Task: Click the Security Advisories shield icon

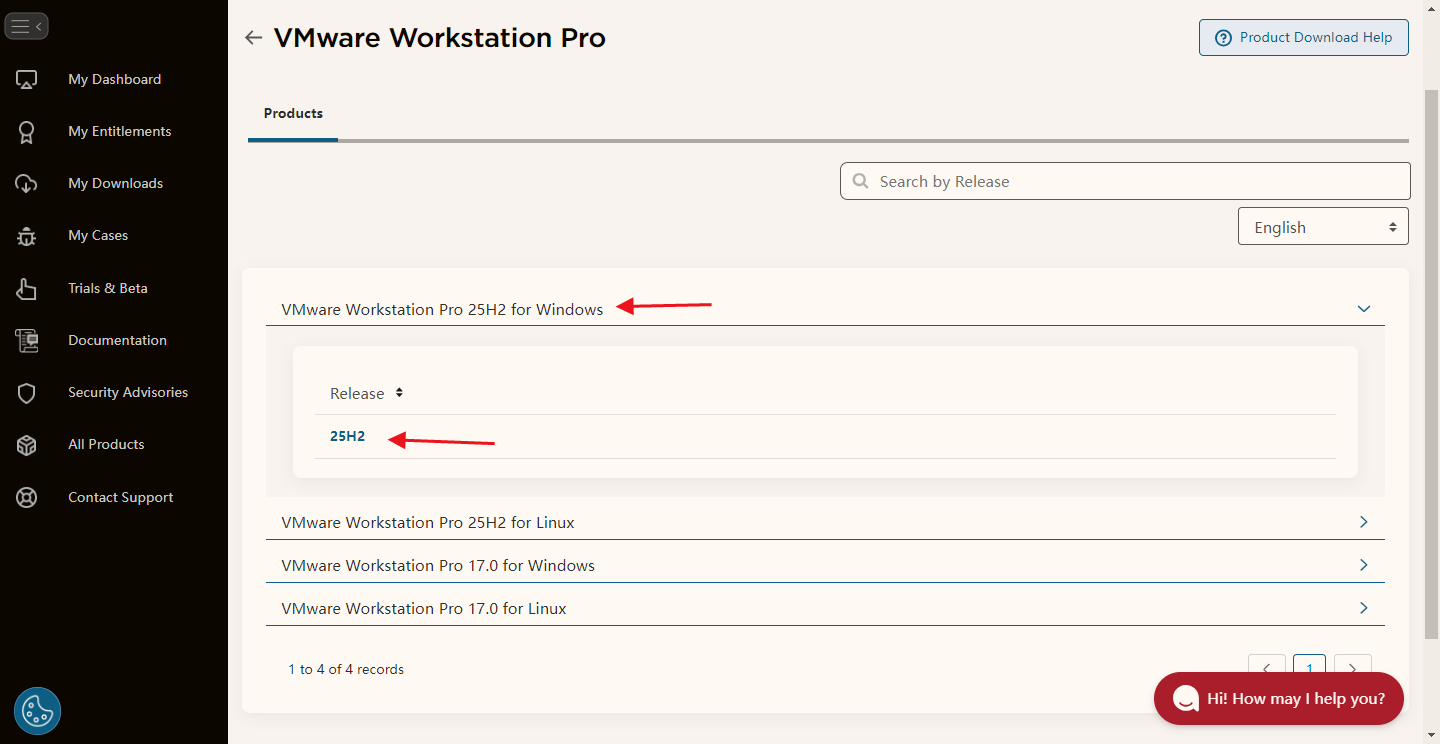Action: 27,393
